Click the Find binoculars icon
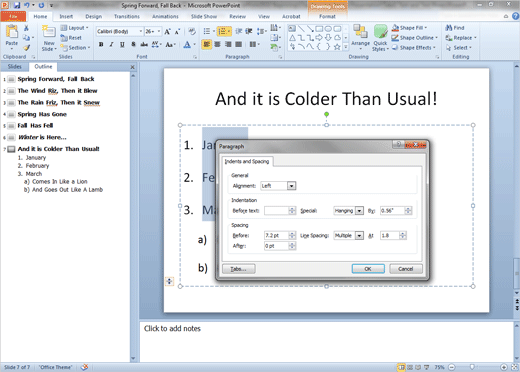Image resolution: width=520 pixels, height=372 pixels. click(x=455, y=28)
